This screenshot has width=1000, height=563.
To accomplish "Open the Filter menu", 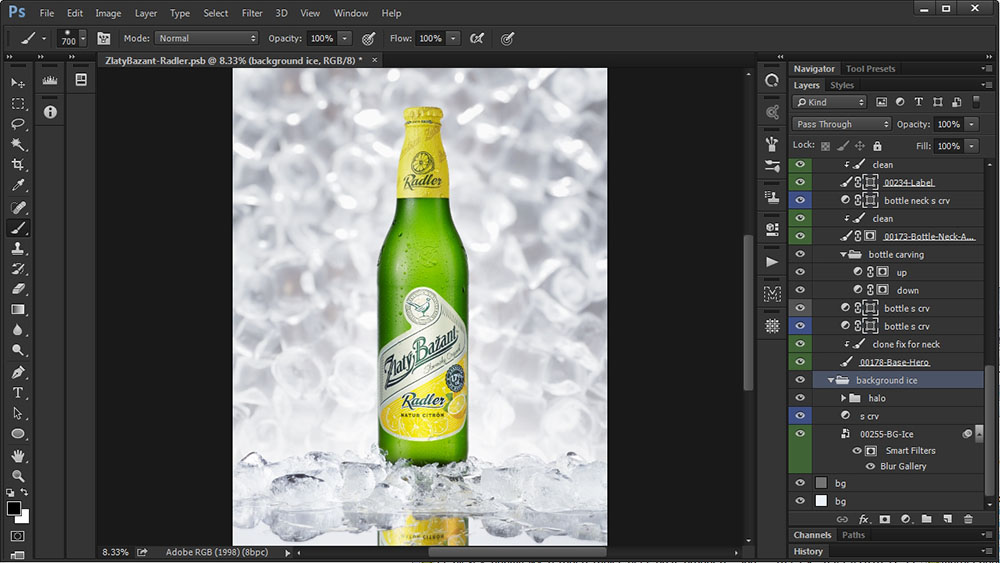I will pyautogui.click(x=252, y=13).
